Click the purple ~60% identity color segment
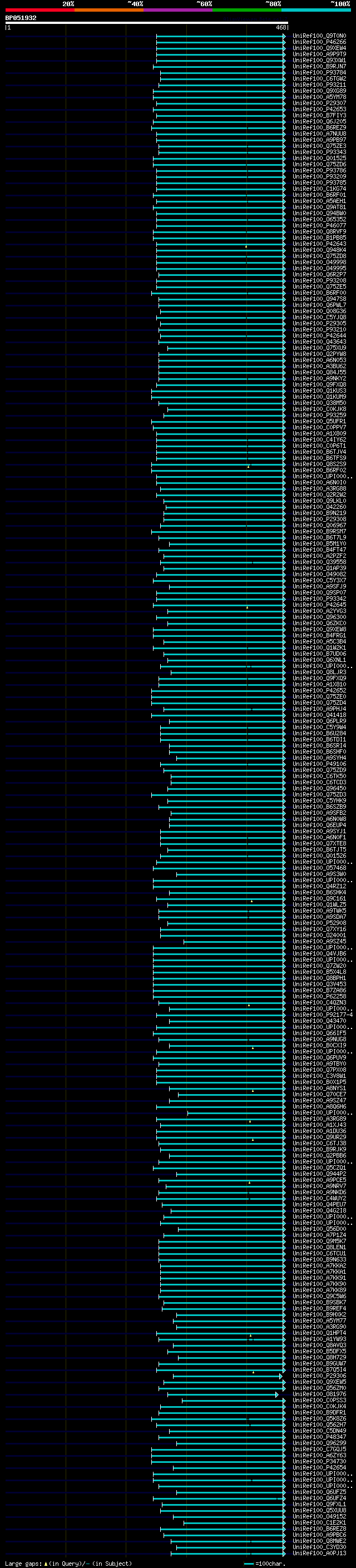 pos(177,10)
